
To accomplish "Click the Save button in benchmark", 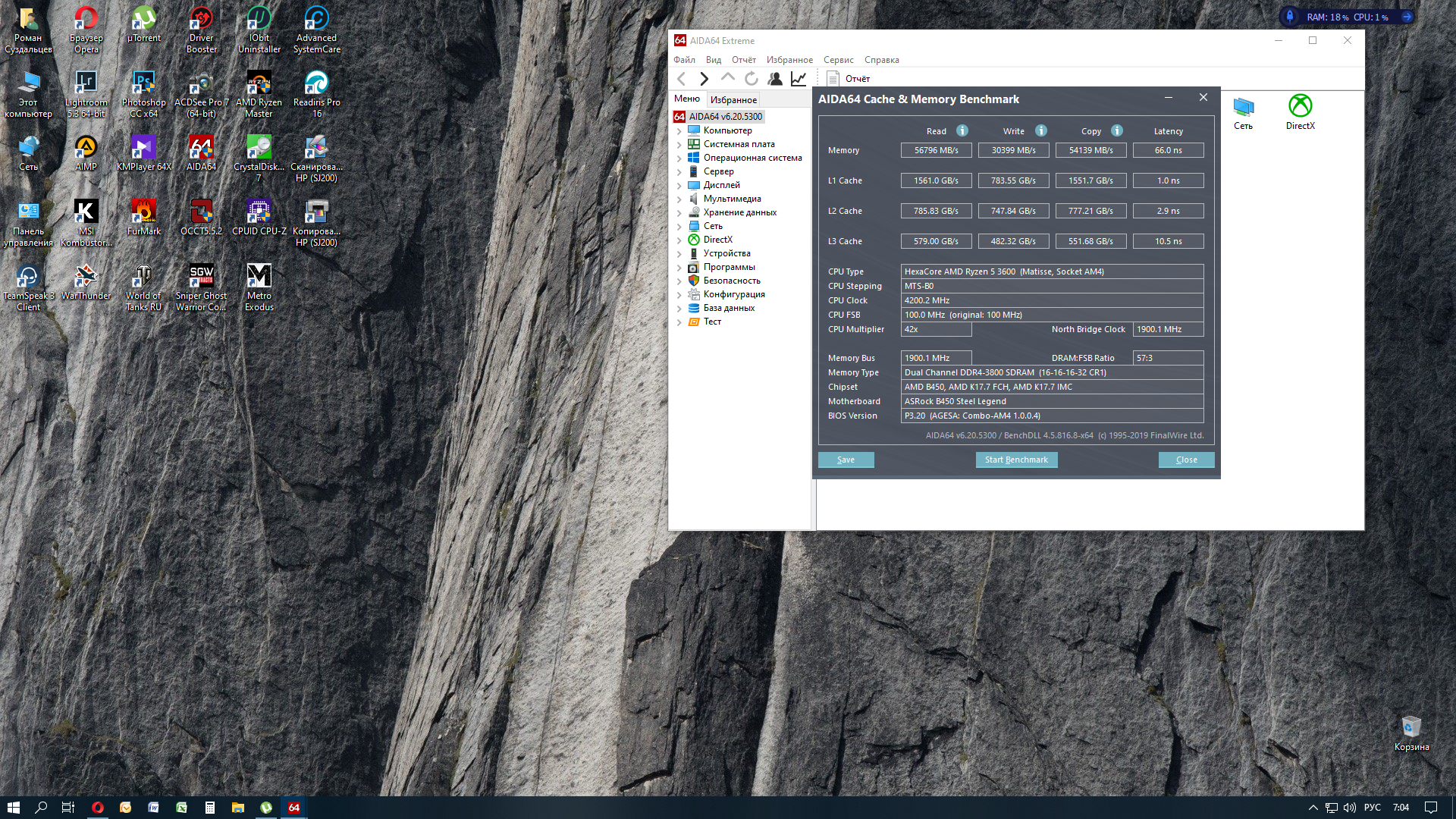I will click(846, 460).
